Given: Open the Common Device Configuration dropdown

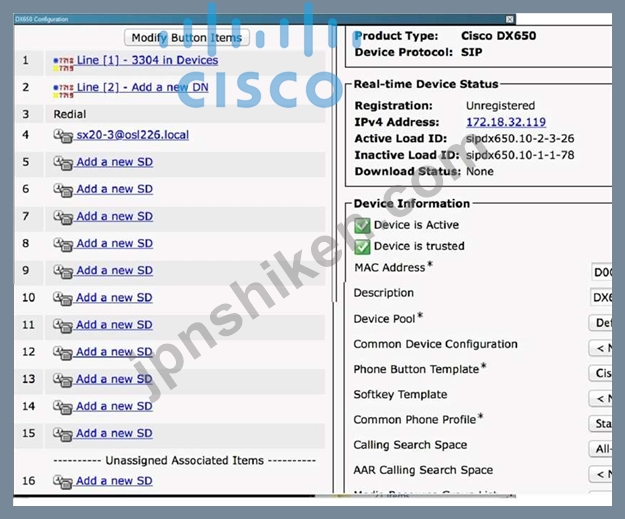Looking at the screenshot, I should pyautogui.click(x=601, y=348).
